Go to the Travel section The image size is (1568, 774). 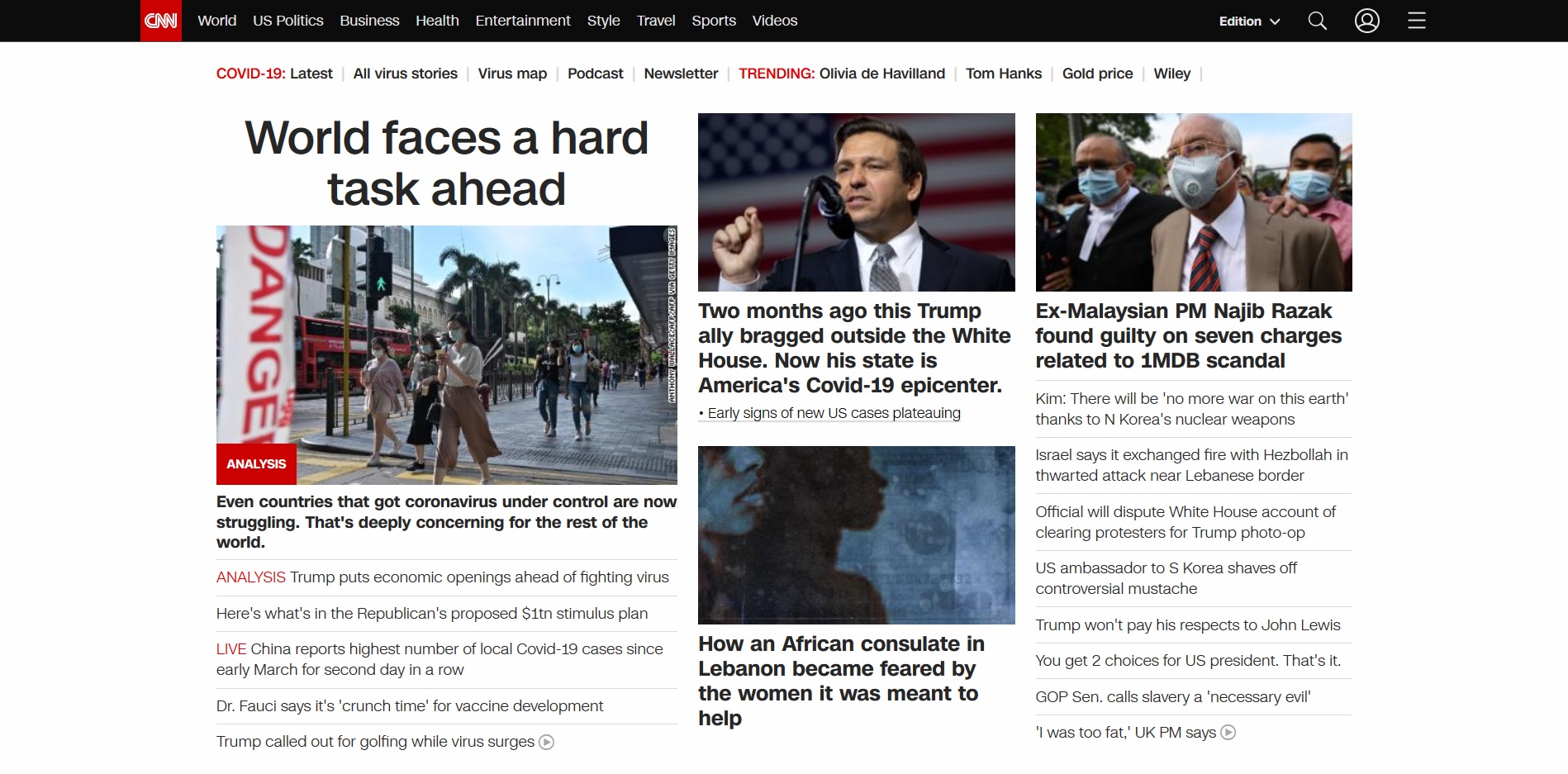(x=656, y=21)
